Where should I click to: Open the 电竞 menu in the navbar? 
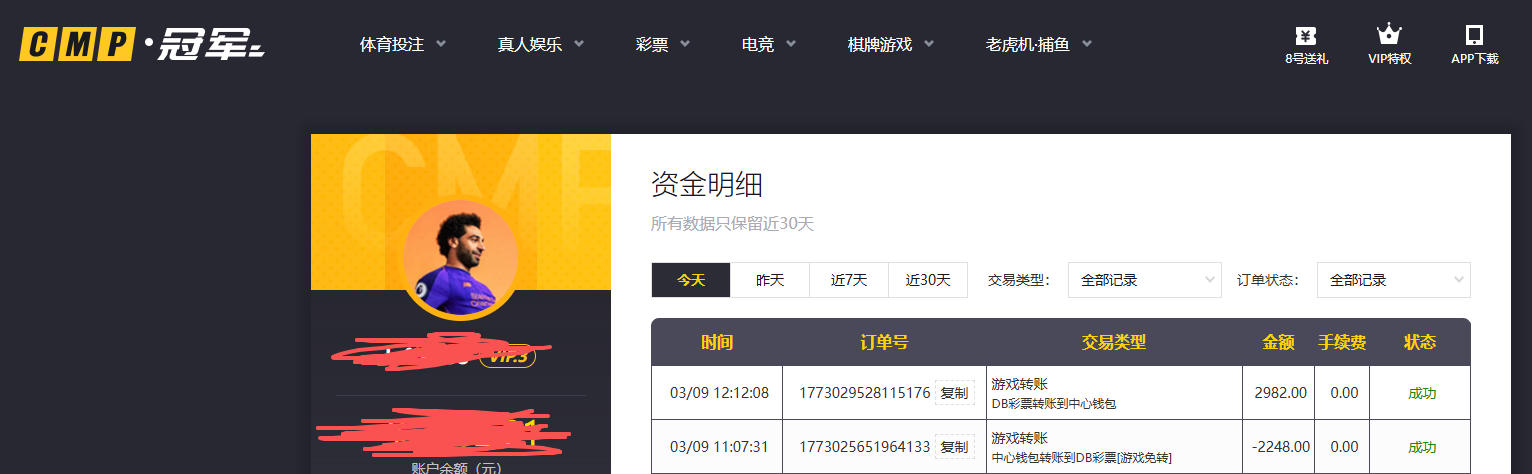pyautogui.click(x=768, y=45)
